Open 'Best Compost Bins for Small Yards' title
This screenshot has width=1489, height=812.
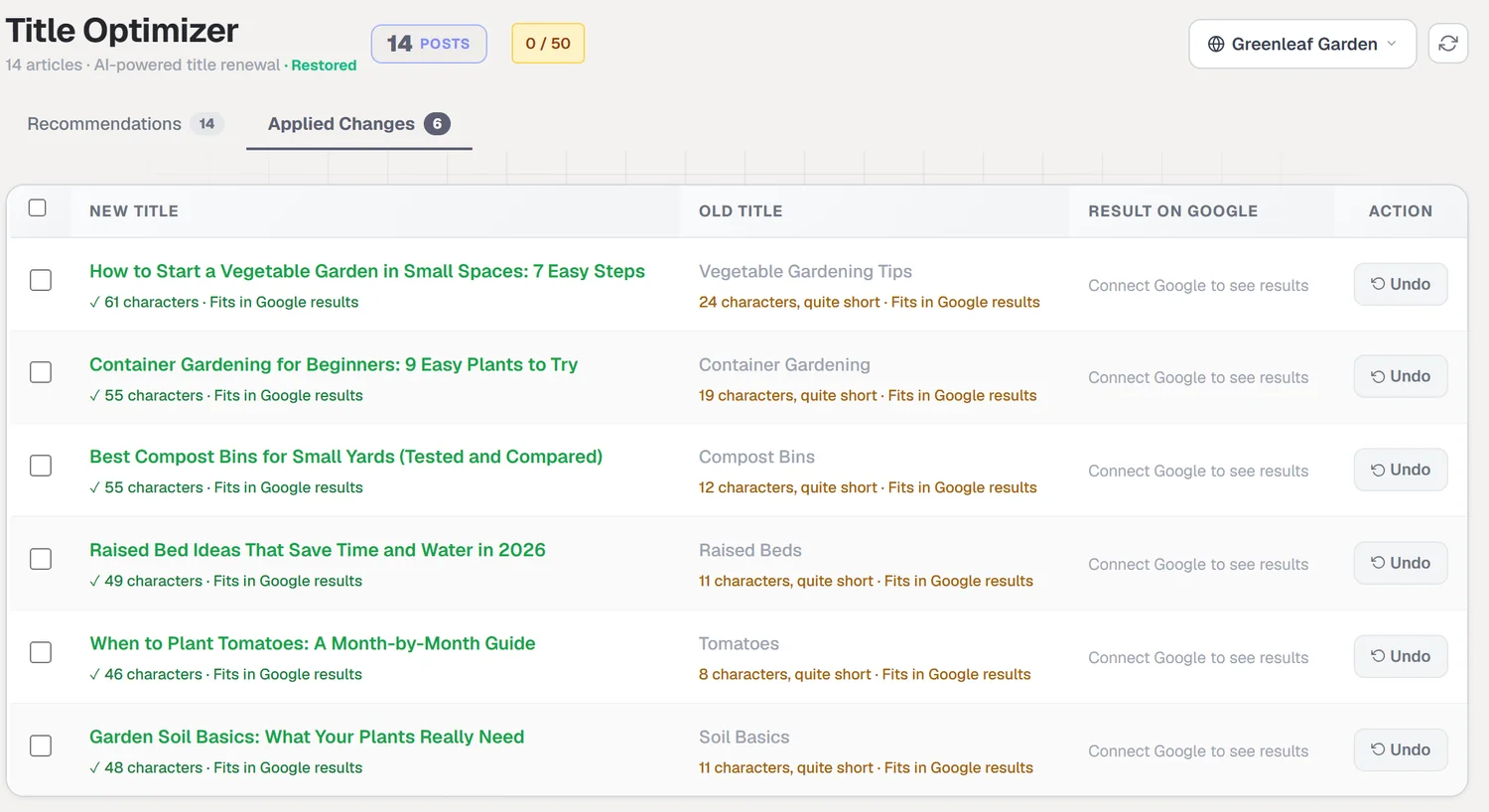click(345, 457)
